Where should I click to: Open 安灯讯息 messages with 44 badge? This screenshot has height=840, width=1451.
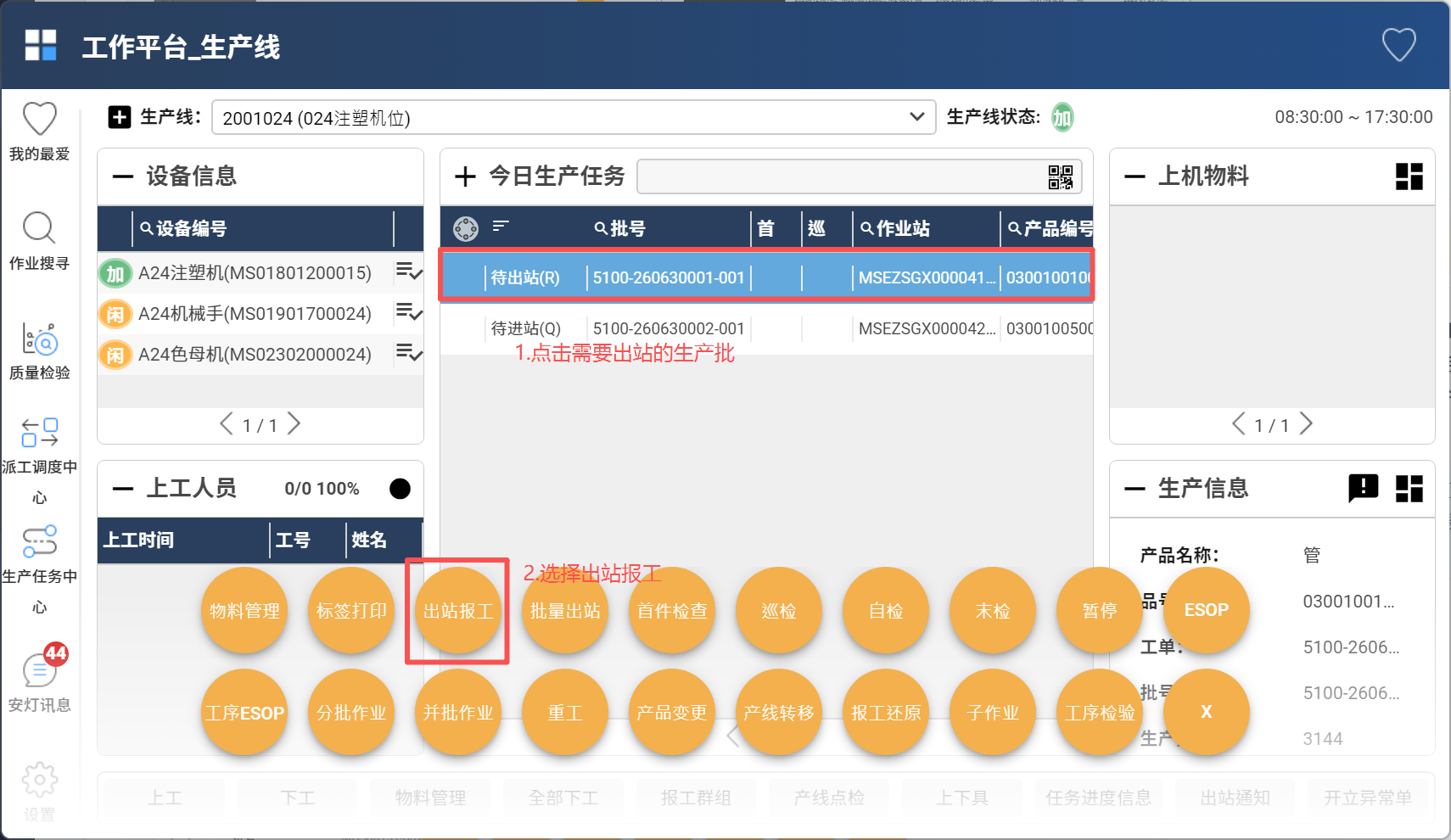point(39,679)
